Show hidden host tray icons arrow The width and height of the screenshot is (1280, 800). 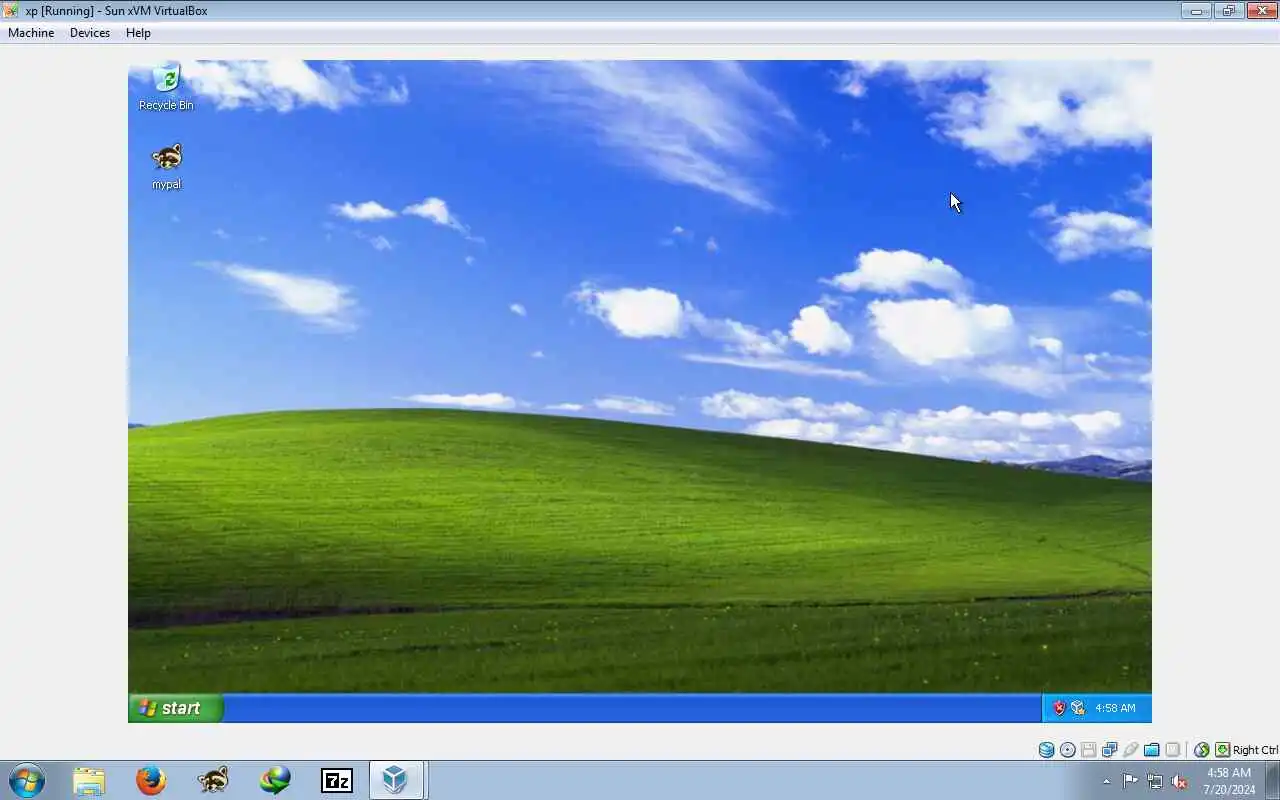pos(1106,781)
